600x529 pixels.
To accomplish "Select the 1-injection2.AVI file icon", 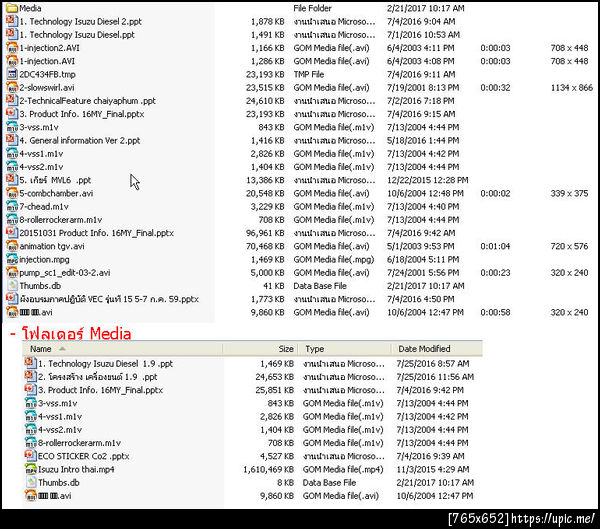I will click(x=12, y=47).
